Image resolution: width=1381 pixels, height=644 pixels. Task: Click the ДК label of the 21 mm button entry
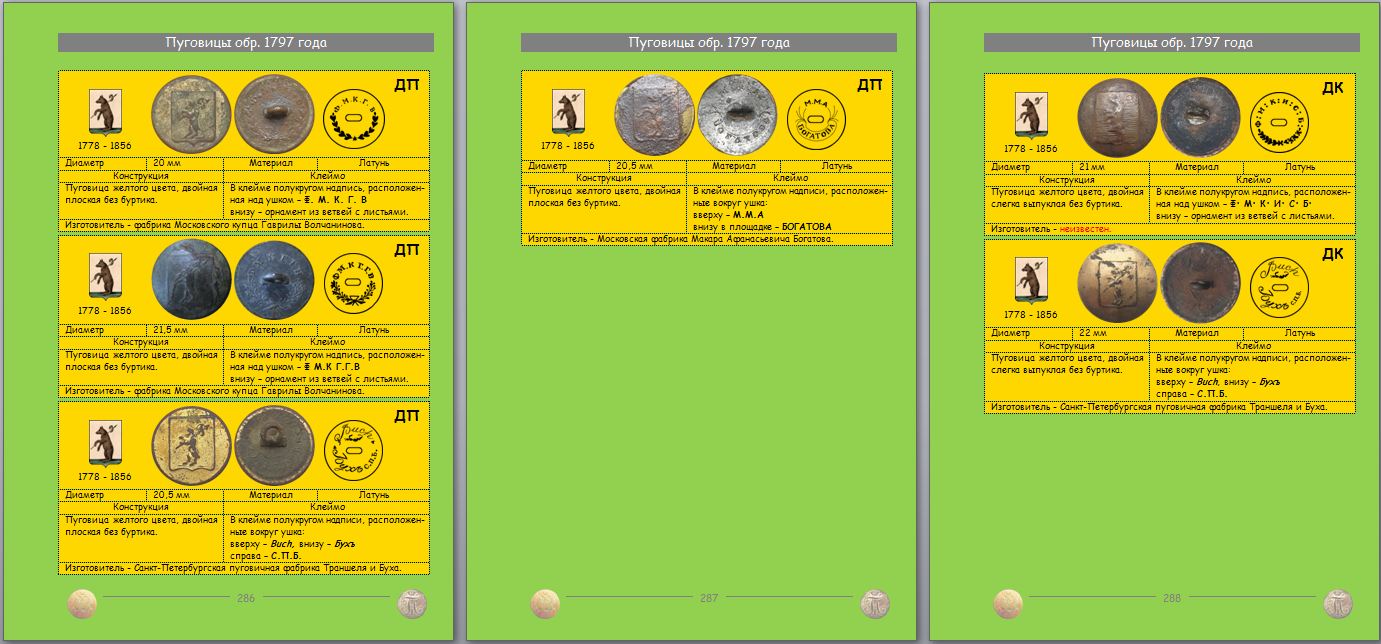pos(1332,89)
